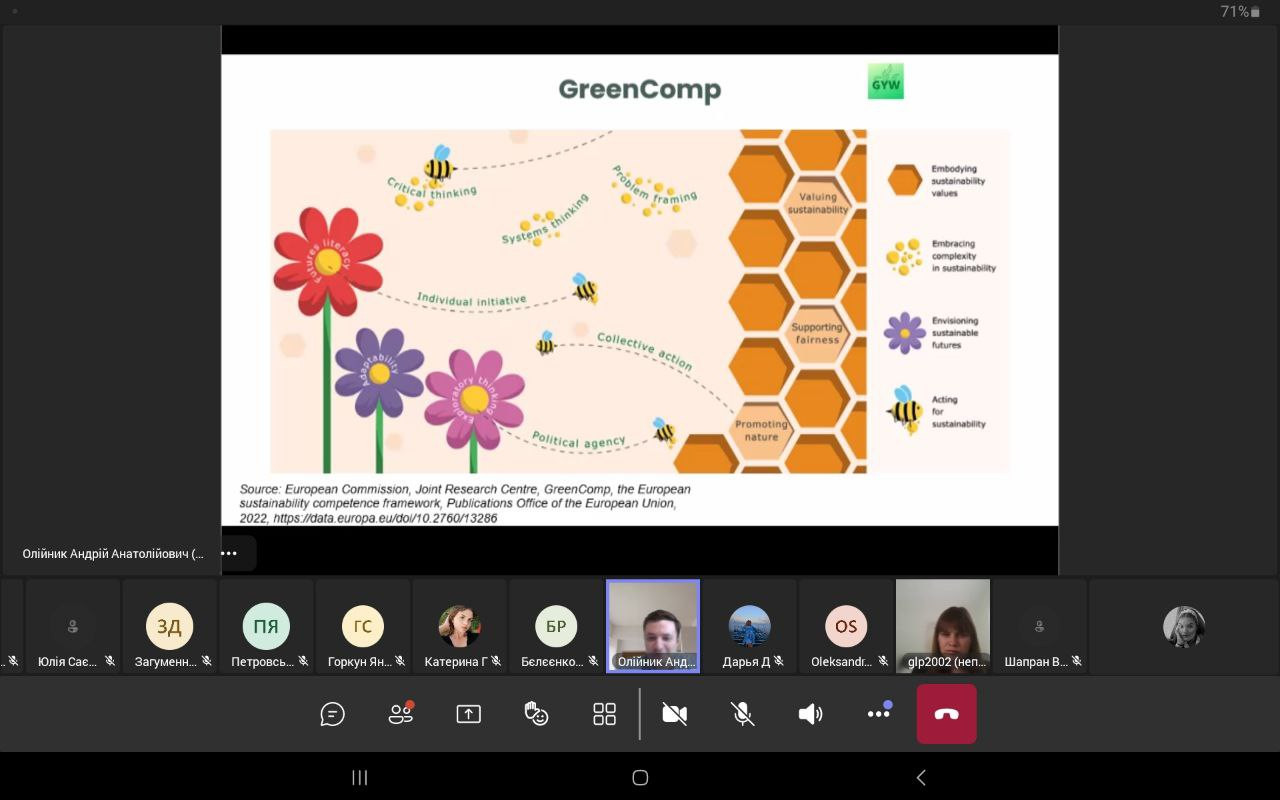Click the GYW logo on slide

(885, 82)
